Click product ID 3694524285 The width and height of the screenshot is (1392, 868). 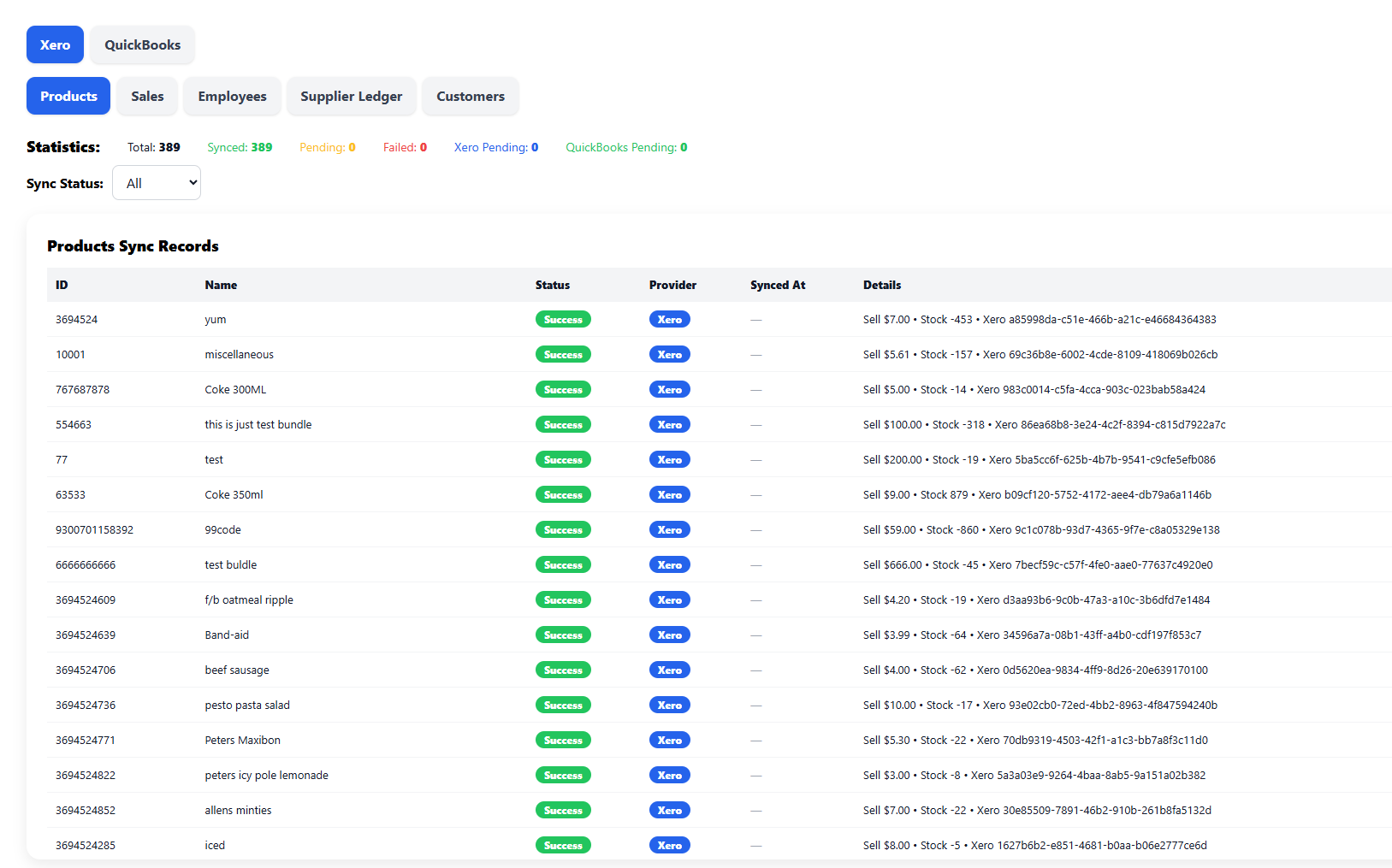tap(86, 845)
